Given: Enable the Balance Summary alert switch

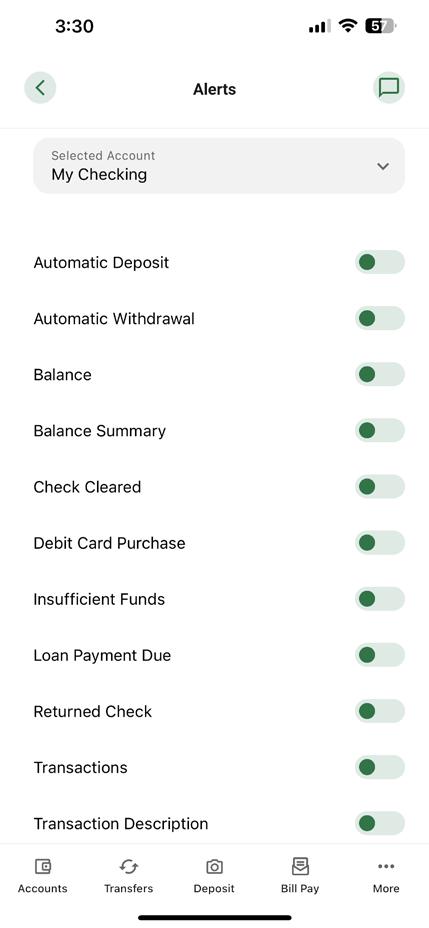Looking at the screenshot, I should 380,430.
